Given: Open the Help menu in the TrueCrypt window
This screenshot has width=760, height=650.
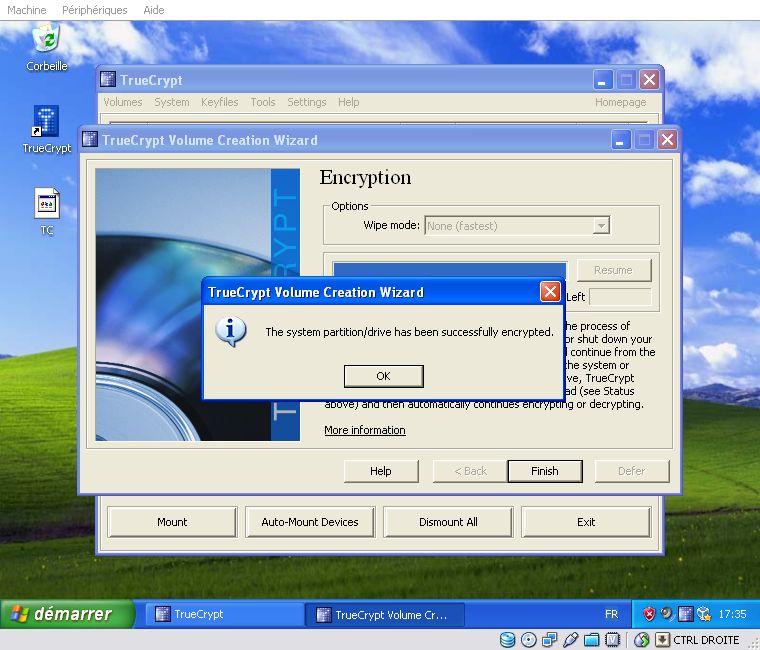Looking at the screenshot, I should [x=348, y=102].
